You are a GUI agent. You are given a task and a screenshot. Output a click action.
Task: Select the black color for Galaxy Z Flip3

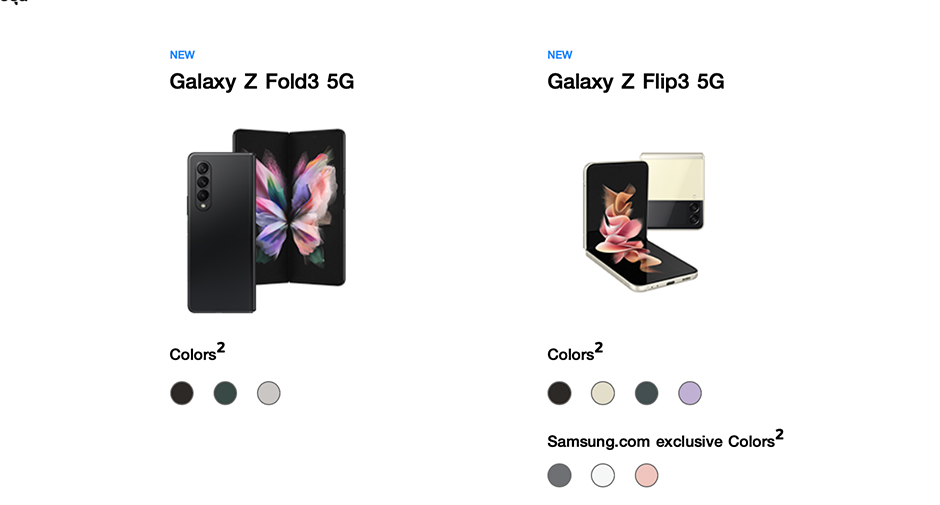tap(559, 393)
